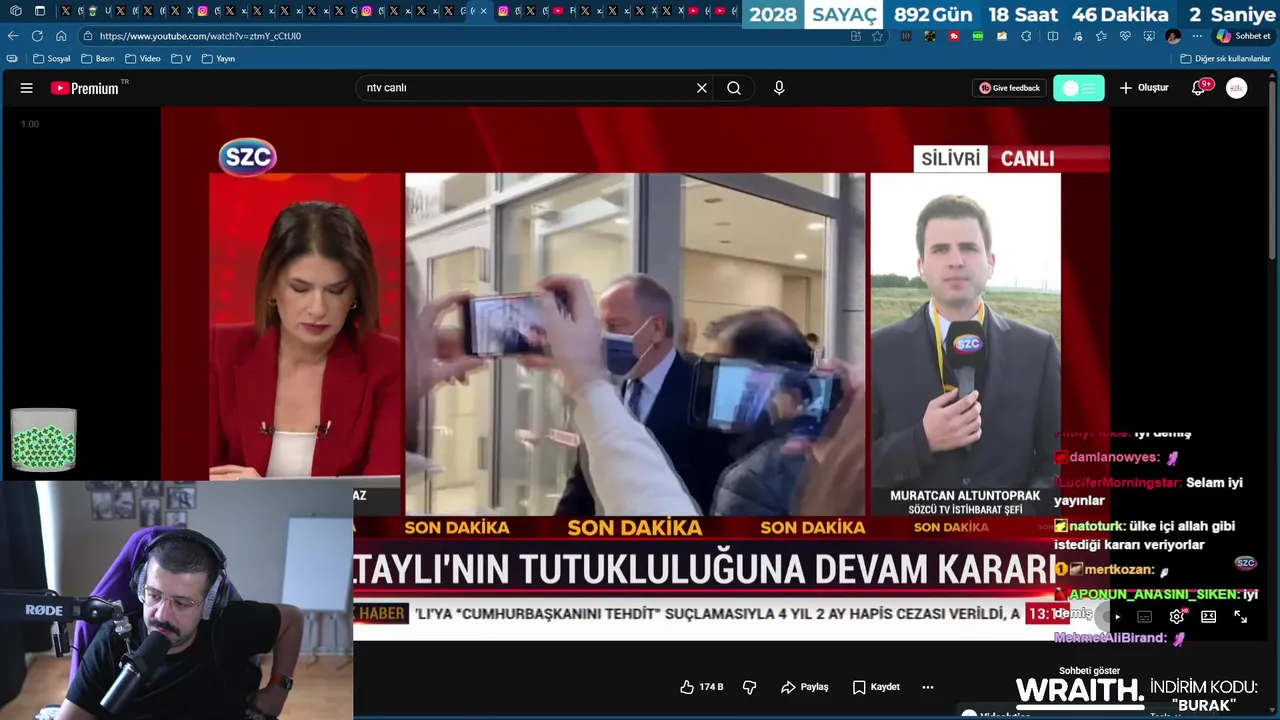Open browser settings and more menu

pos(1197,36)
